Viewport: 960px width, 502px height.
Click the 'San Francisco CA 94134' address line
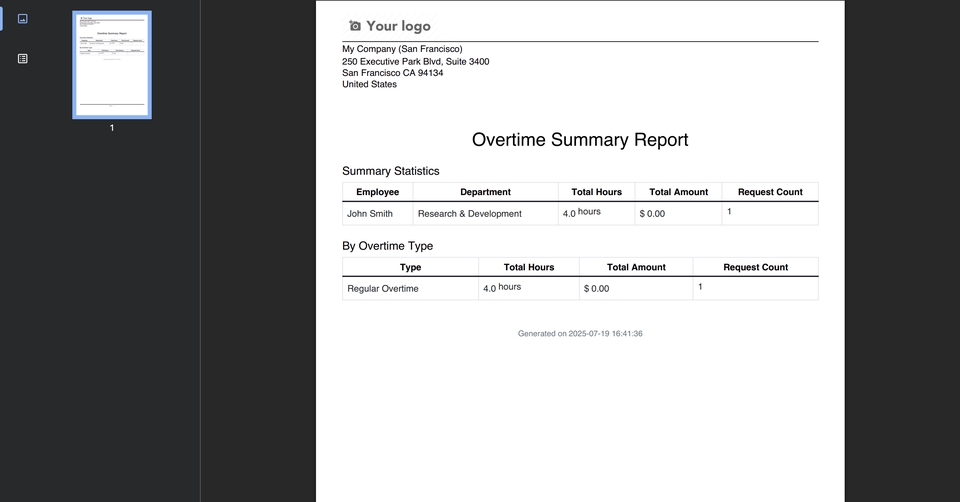[392, 73]
